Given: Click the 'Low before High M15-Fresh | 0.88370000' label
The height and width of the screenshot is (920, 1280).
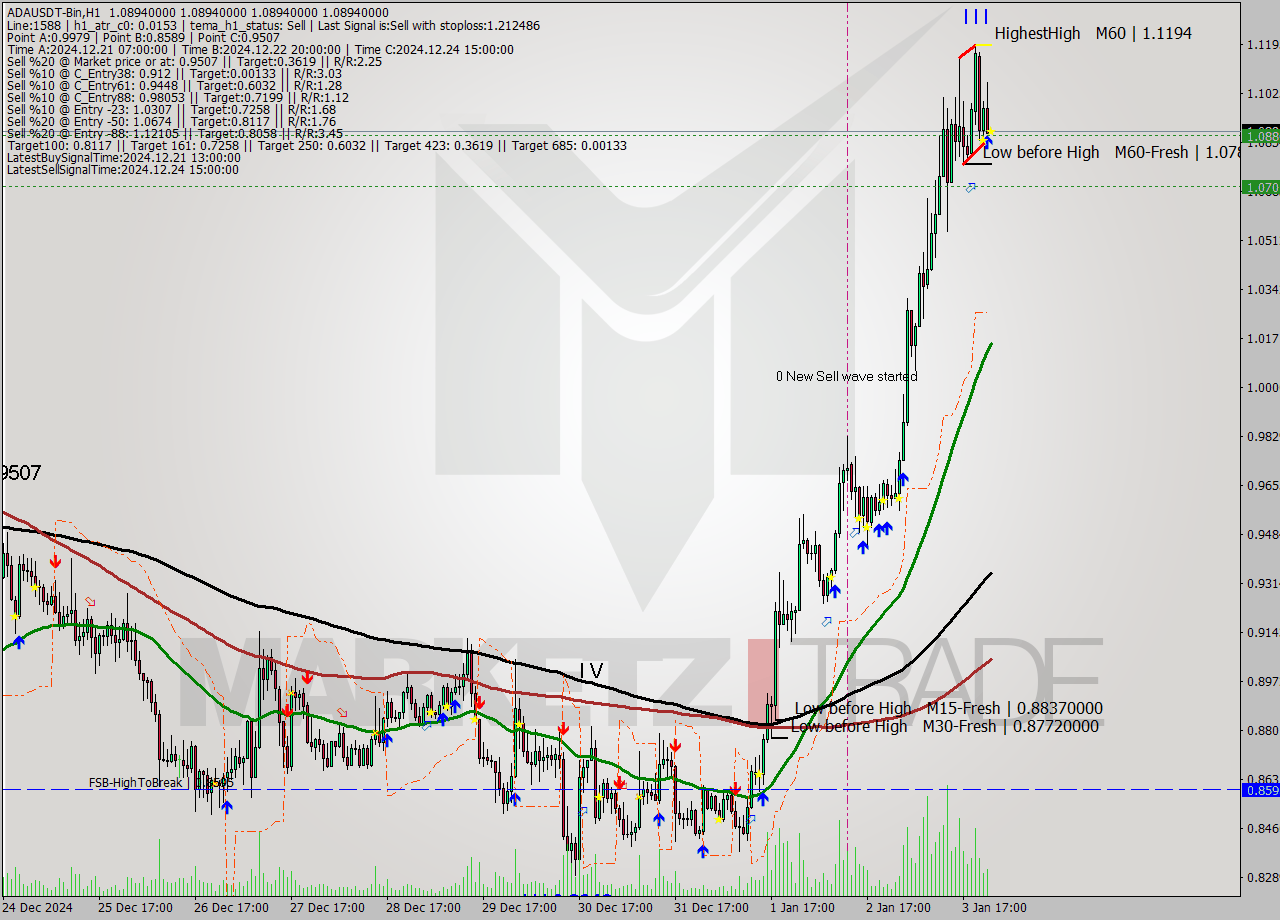Looking at the screenshot, I should point(948,708).
